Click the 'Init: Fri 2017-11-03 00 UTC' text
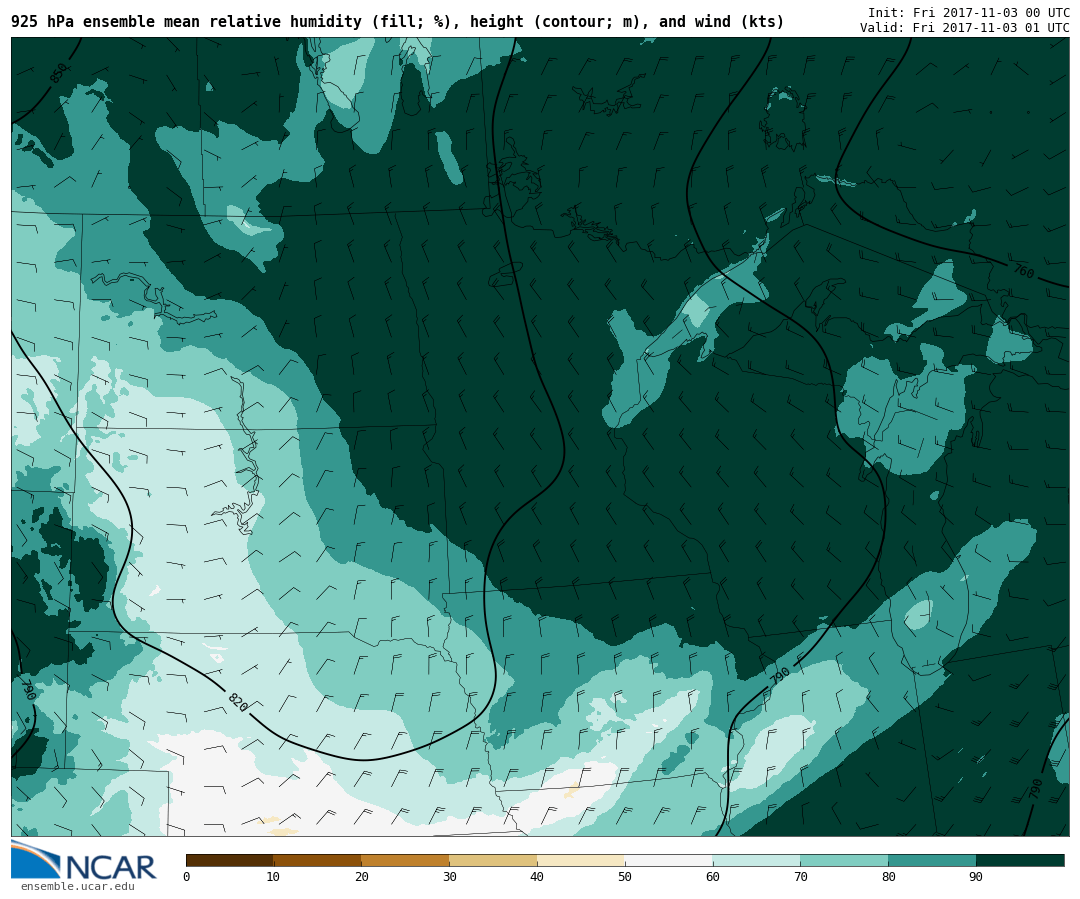This screenshot has height=899, width=1080. (968, 12)
